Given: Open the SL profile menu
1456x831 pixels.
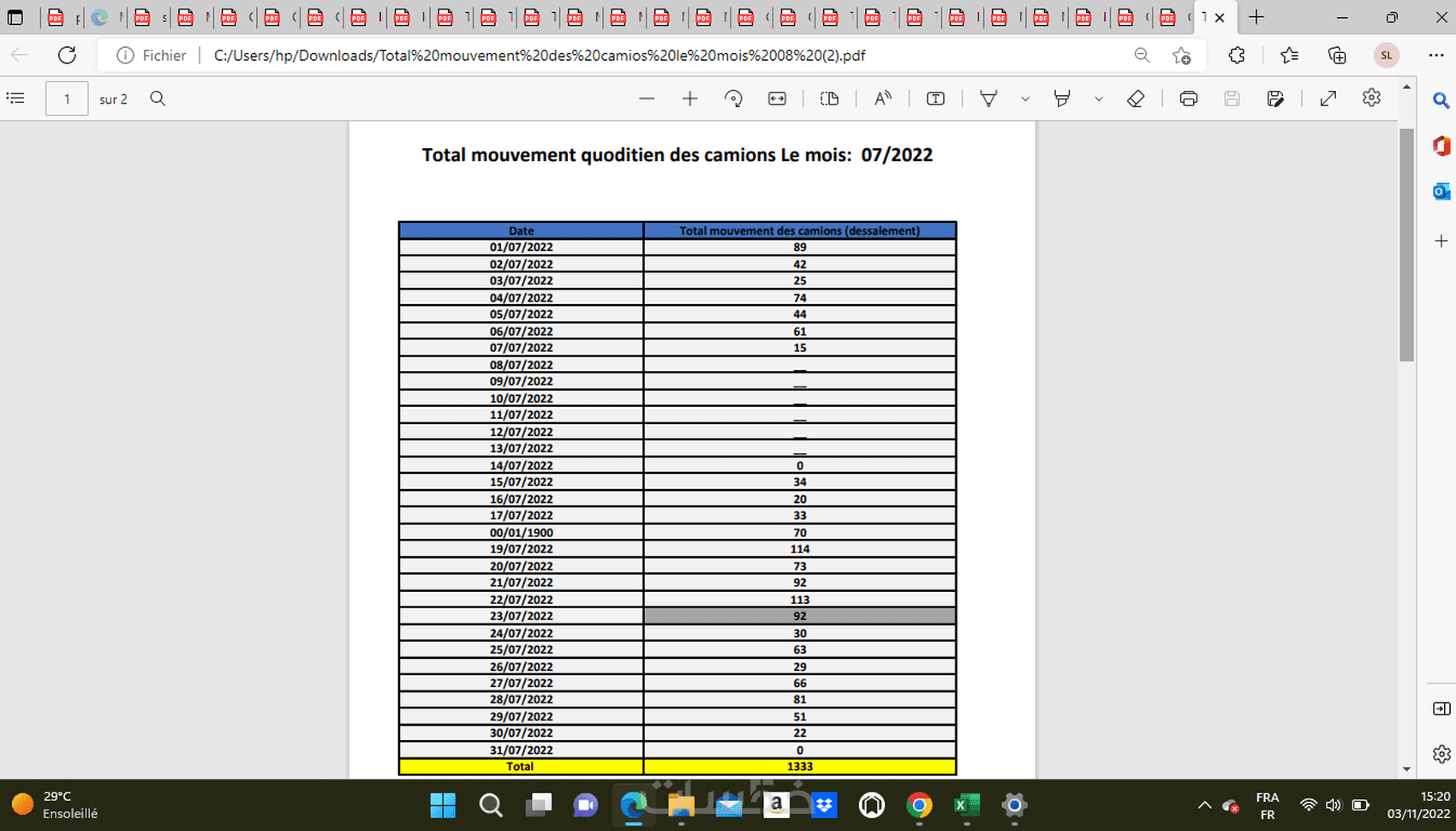Looking at the screenshot, I should [x=1387, y=56].
